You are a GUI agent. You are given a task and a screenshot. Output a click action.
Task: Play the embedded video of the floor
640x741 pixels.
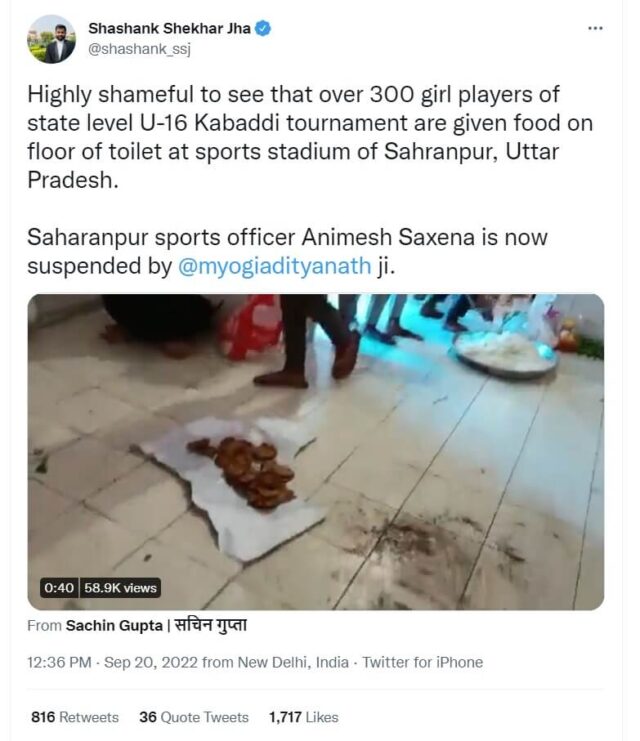[315, 450]
